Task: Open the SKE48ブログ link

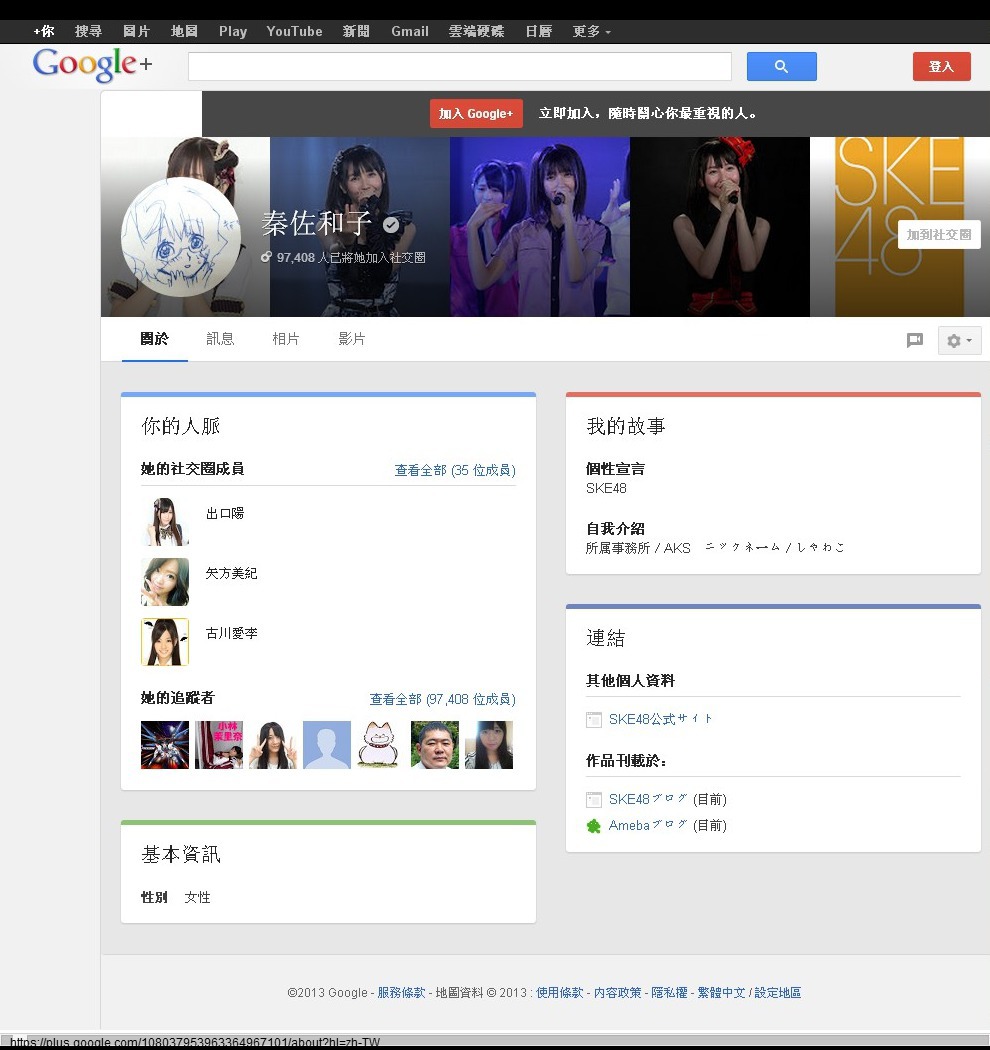Action: pos(648,799)
